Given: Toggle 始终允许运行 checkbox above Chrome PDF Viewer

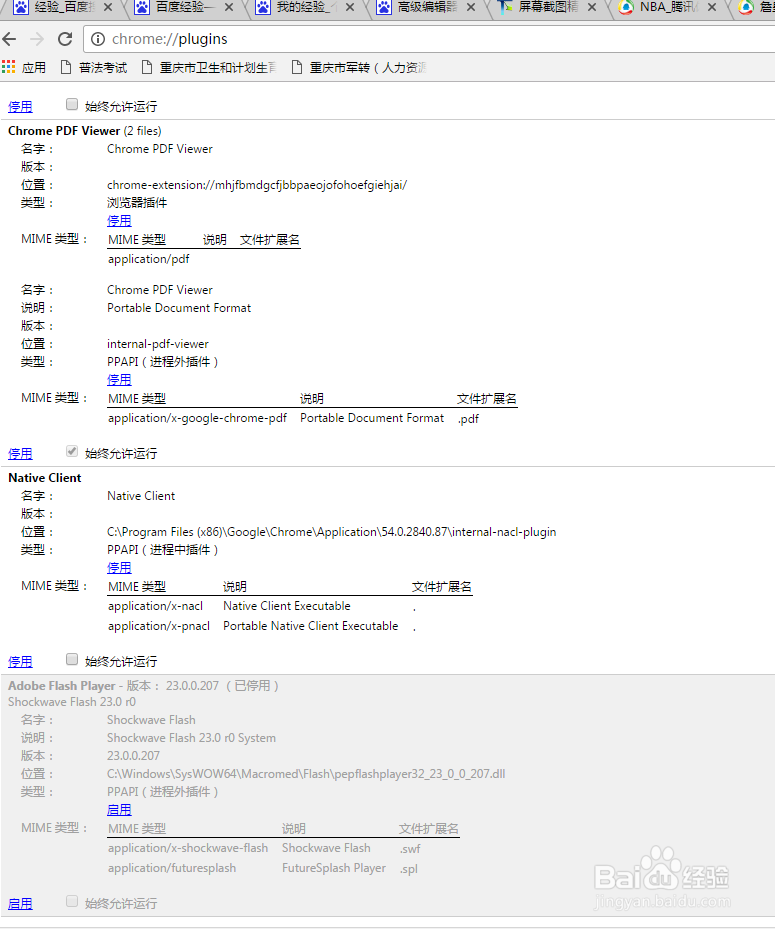Looking at the screenshot, I should pyautogui.click(x=72, y=104).
